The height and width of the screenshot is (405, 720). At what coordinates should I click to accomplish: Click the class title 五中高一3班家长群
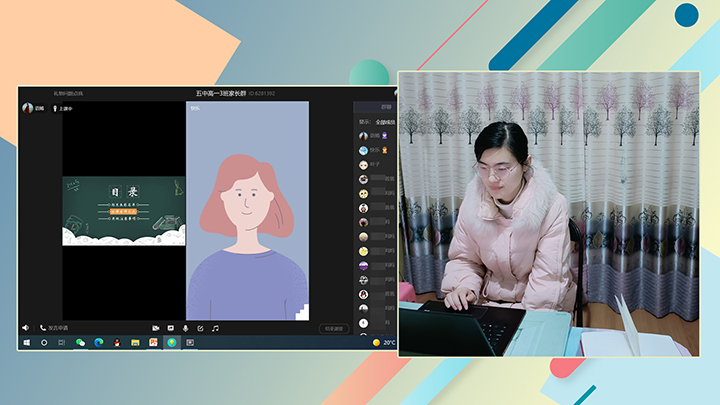tap(221, 93)
